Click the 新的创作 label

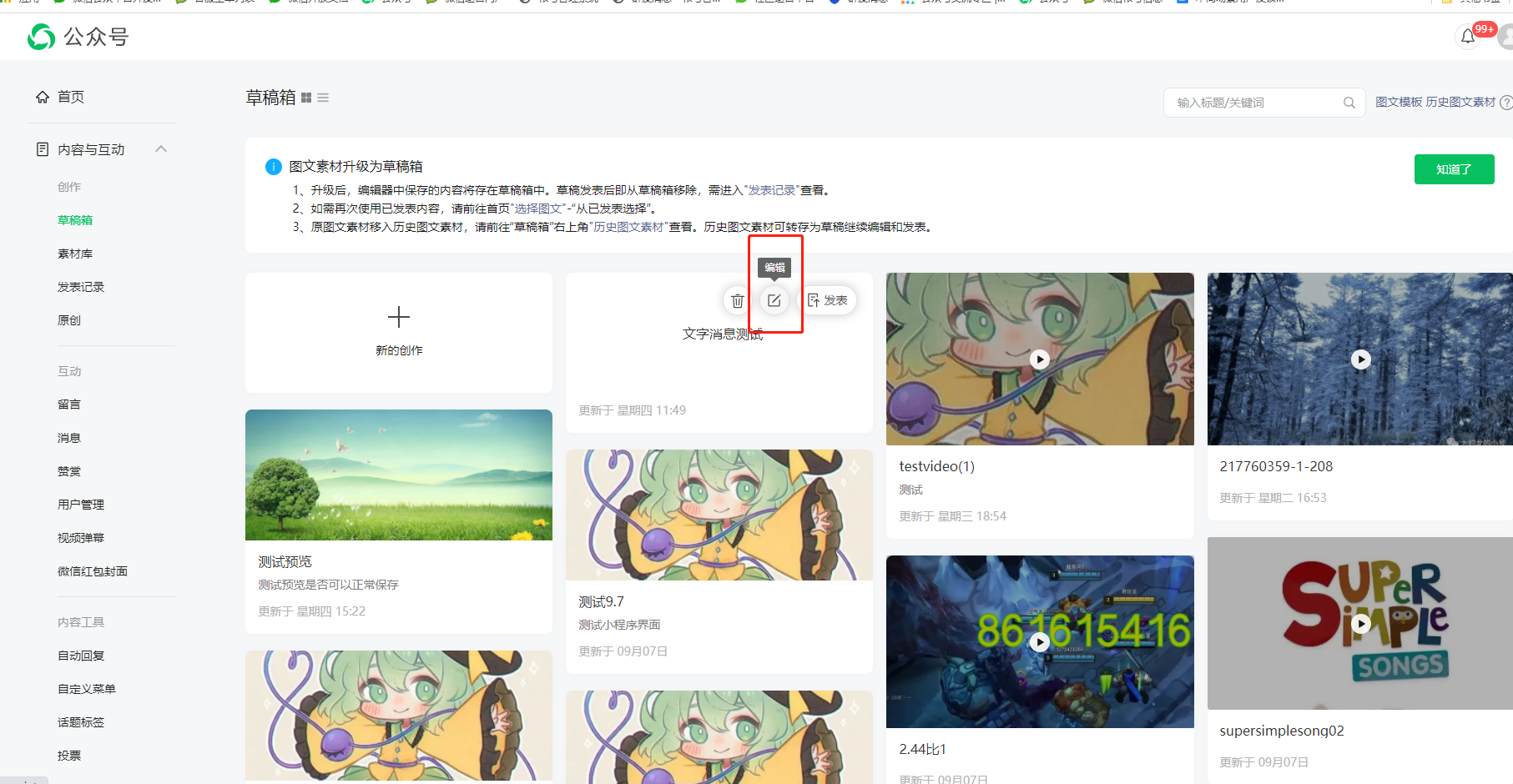tap(399, 350)
